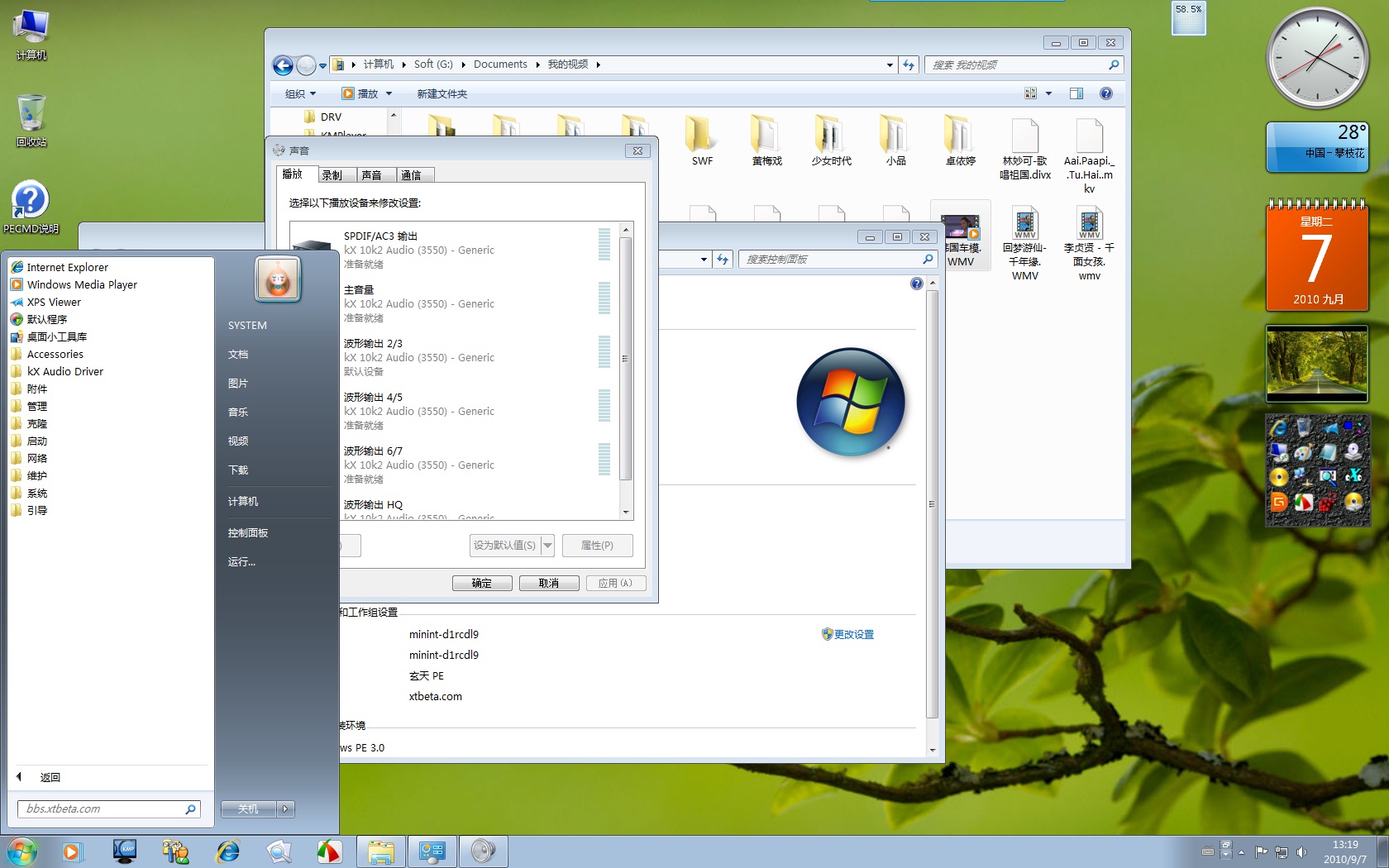
Task: Click the red cubes icon in launcher gadget
Action: (1328, 501)
